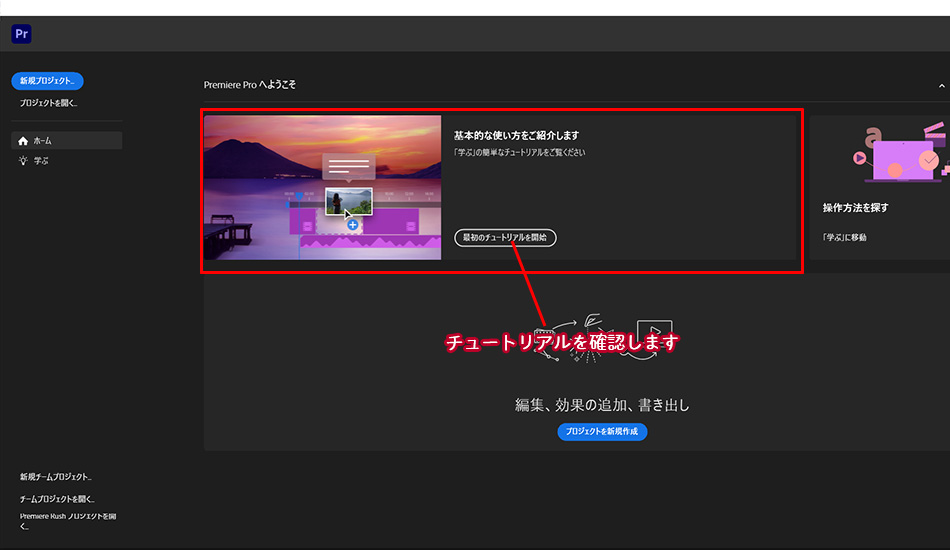Click the sunset tutorial thumbnail image

click(322, 188)
